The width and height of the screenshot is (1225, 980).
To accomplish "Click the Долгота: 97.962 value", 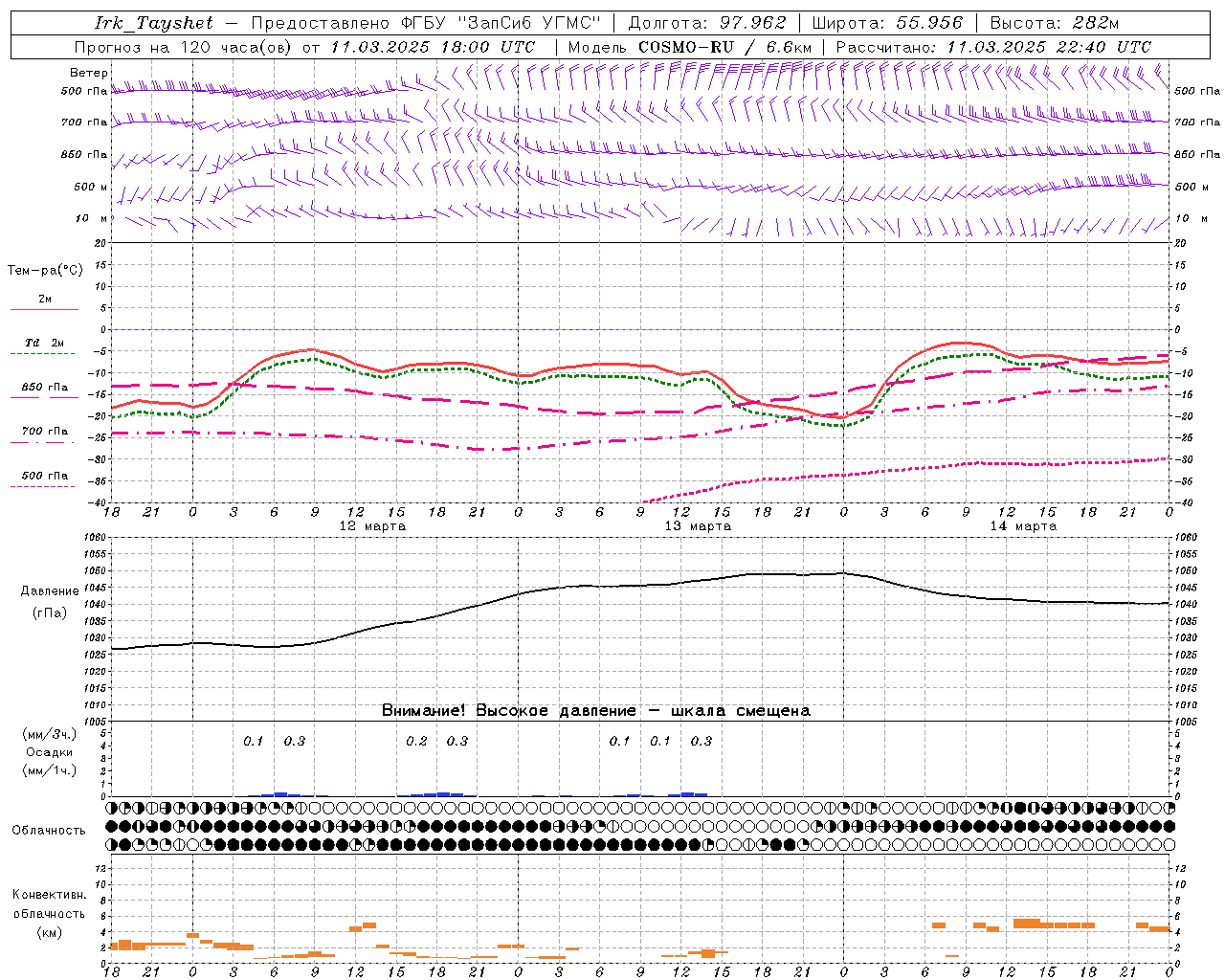I will coord(706,23).
